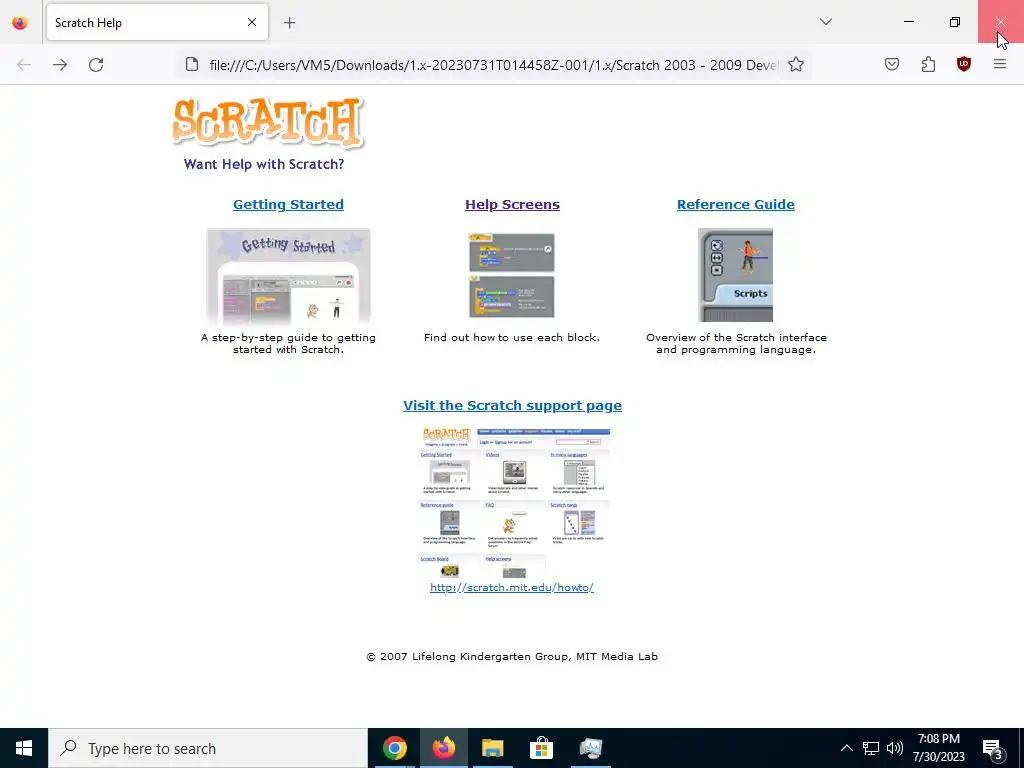Image resolution: width=1024 pixels, height=768 pixels.
Task: Click the Getting Started thumbnail image
Action: [x=288, y=277]
